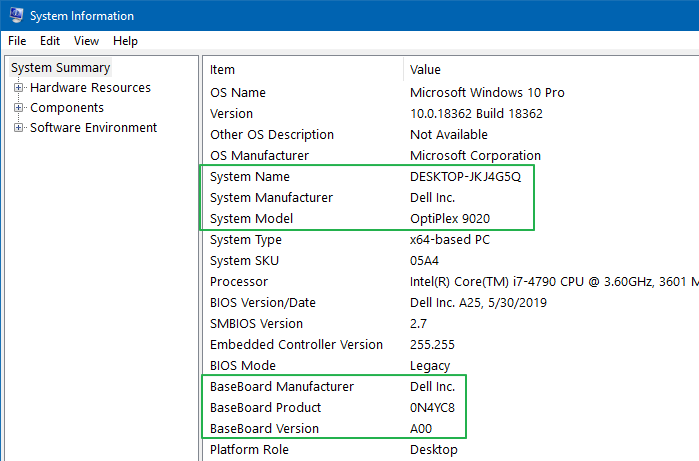The height and width of the screenshot is (461, 699).
Task: Click the OptiPlex 9020 value
Action: pos(450,218)
